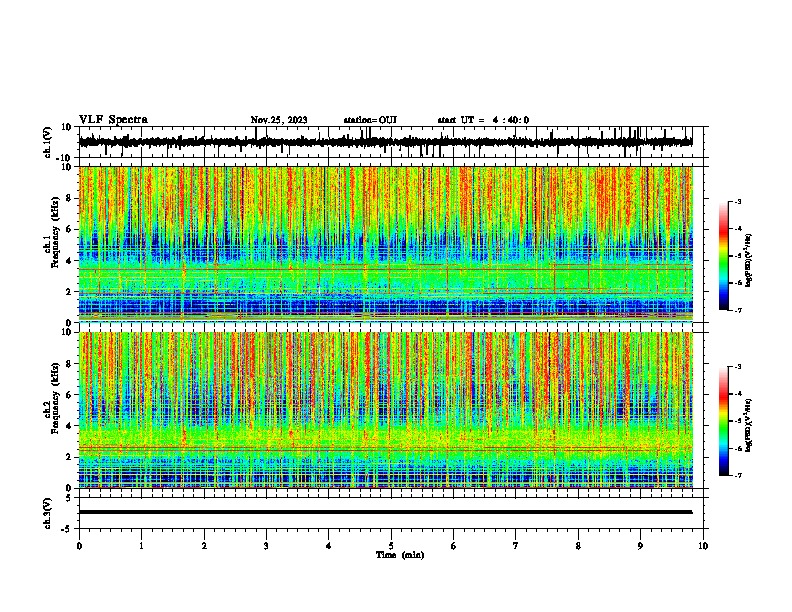This screenshot has width=792, height=612.
Task: Click inside the ch.2 spectrogram plot
Action: coord(385,410)
